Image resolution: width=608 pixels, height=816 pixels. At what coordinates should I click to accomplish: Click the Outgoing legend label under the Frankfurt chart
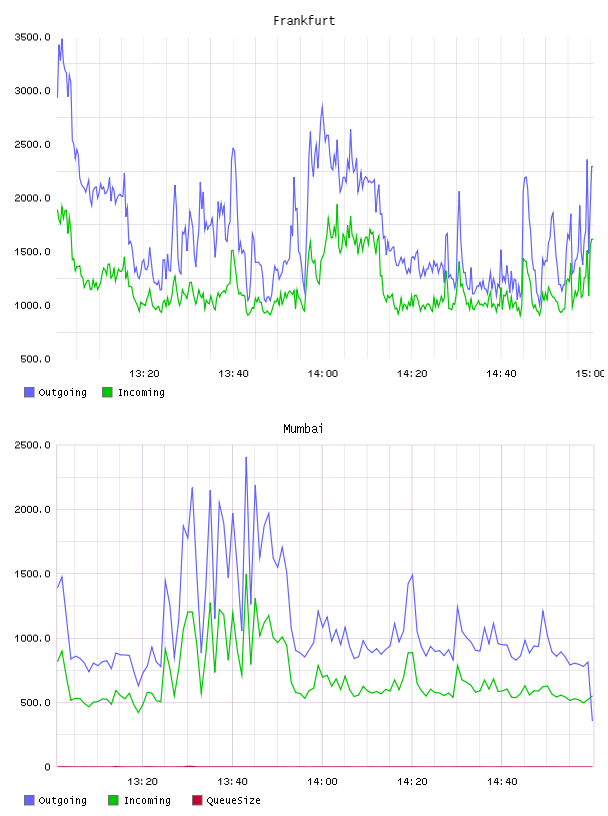(62, 393)
